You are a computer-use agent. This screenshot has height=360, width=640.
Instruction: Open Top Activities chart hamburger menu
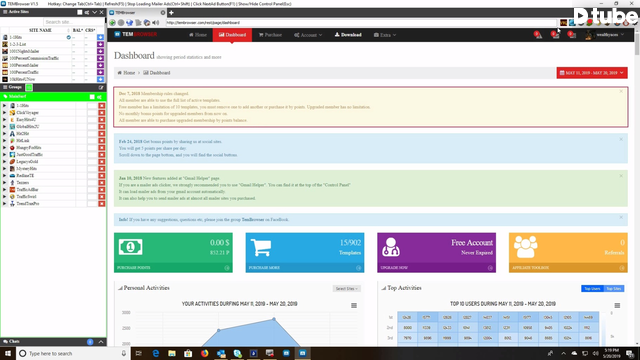[x=617, y=305]
